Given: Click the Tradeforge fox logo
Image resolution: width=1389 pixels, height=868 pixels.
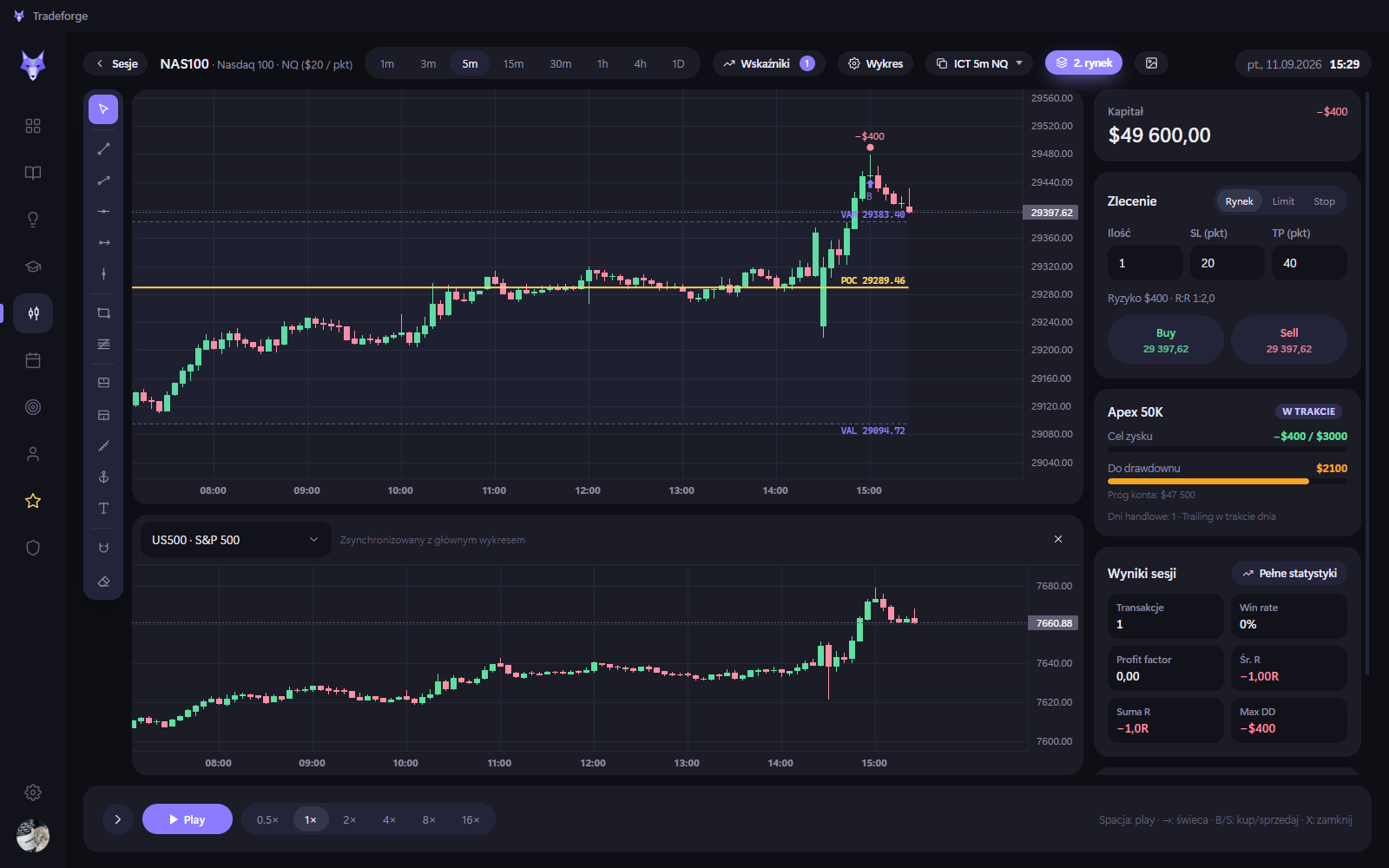Looking at the screenshot, I should pyautogui.click(x=33, y=65).
